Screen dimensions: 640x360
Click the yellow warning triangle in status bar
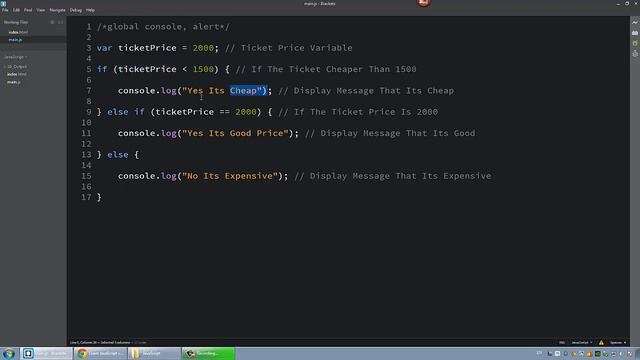[601, 342]
